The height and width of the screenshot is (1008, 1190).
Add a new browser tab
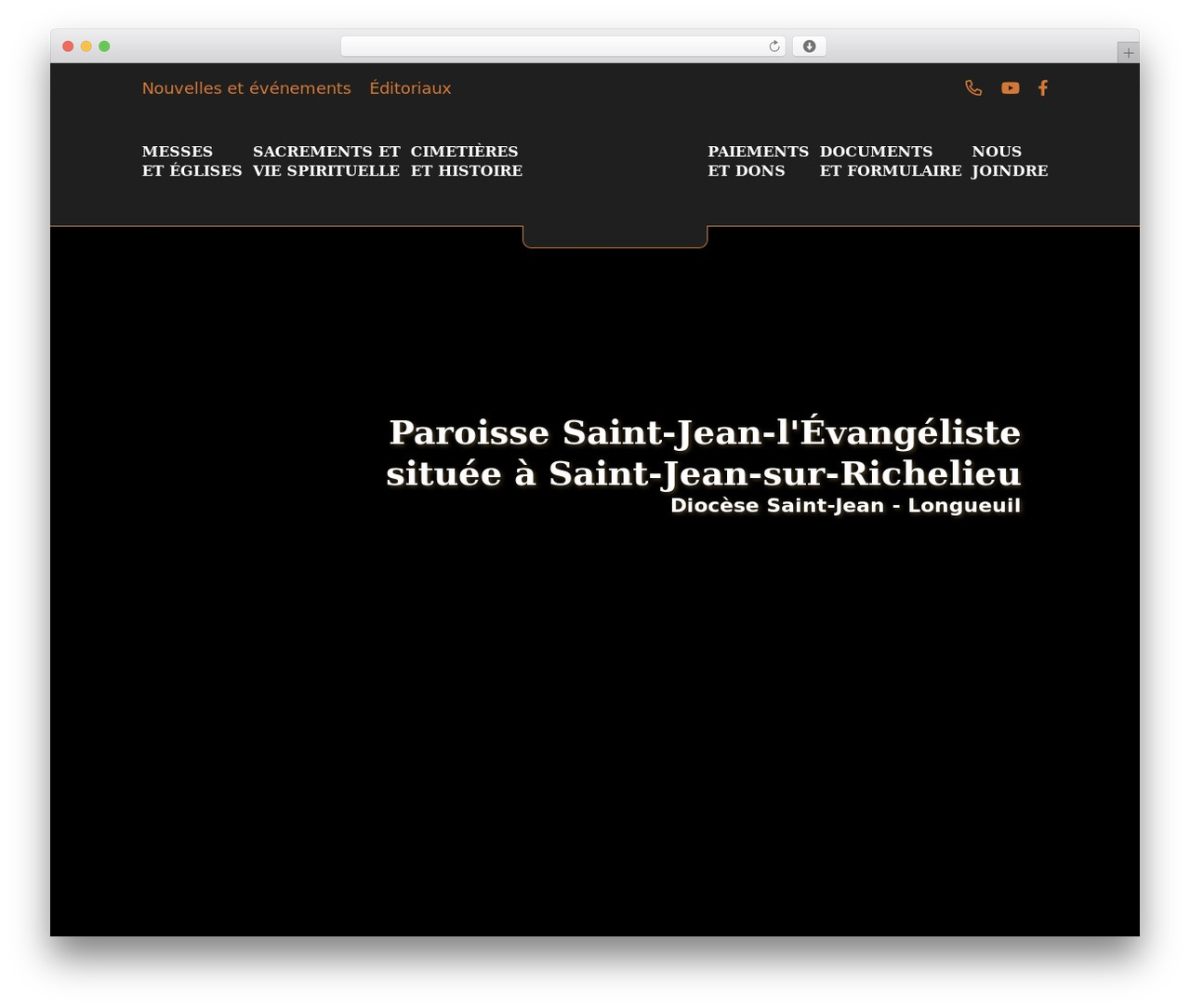pos(1128,53)
